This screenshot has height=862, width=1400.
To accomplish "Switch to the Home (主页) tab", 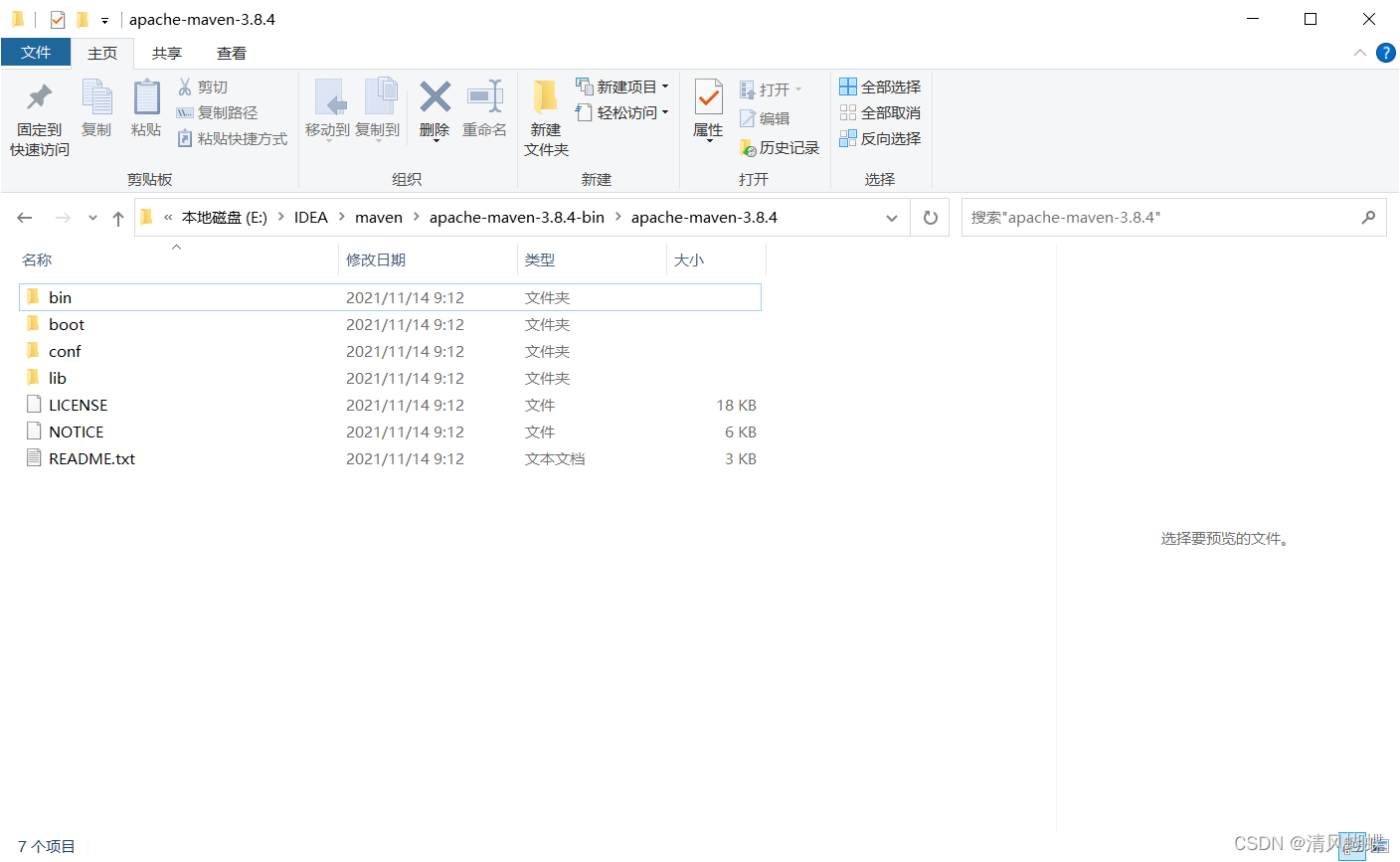I will 102,53.
